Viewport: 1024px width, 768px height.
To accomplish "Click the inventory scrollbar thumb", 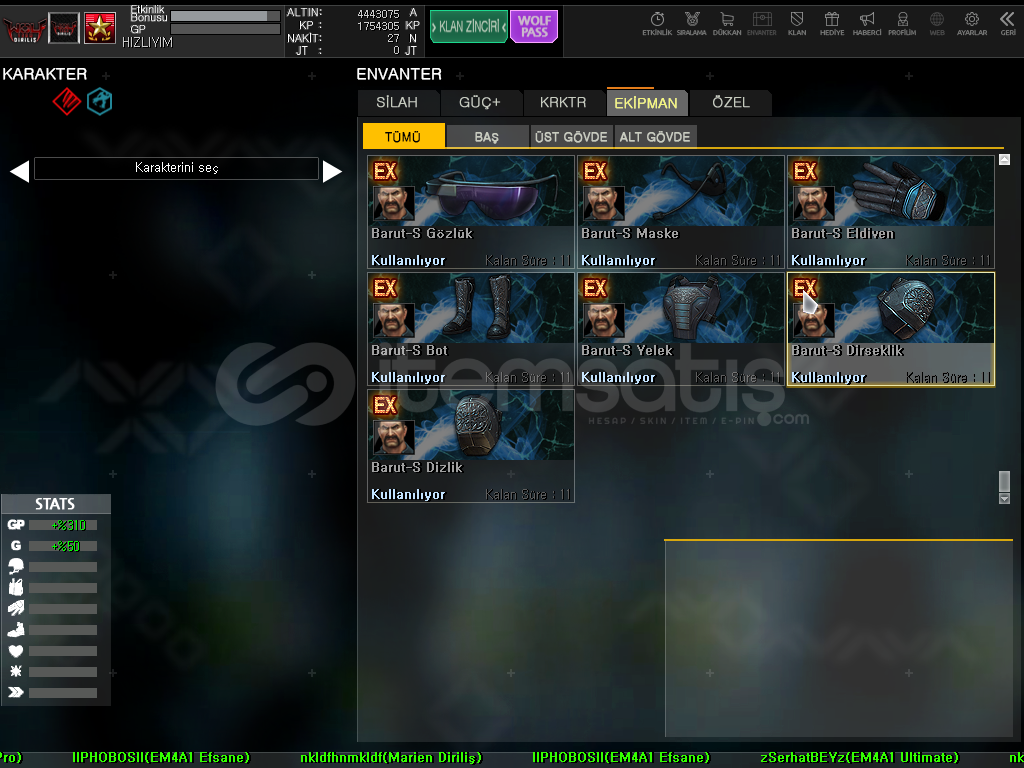I will pyautogui.click(x=1004, y=481).
